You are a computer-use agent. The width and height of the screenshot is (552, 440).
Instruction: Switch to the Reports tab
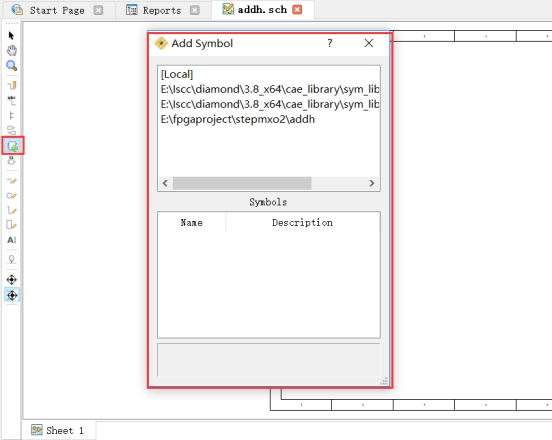162,11
